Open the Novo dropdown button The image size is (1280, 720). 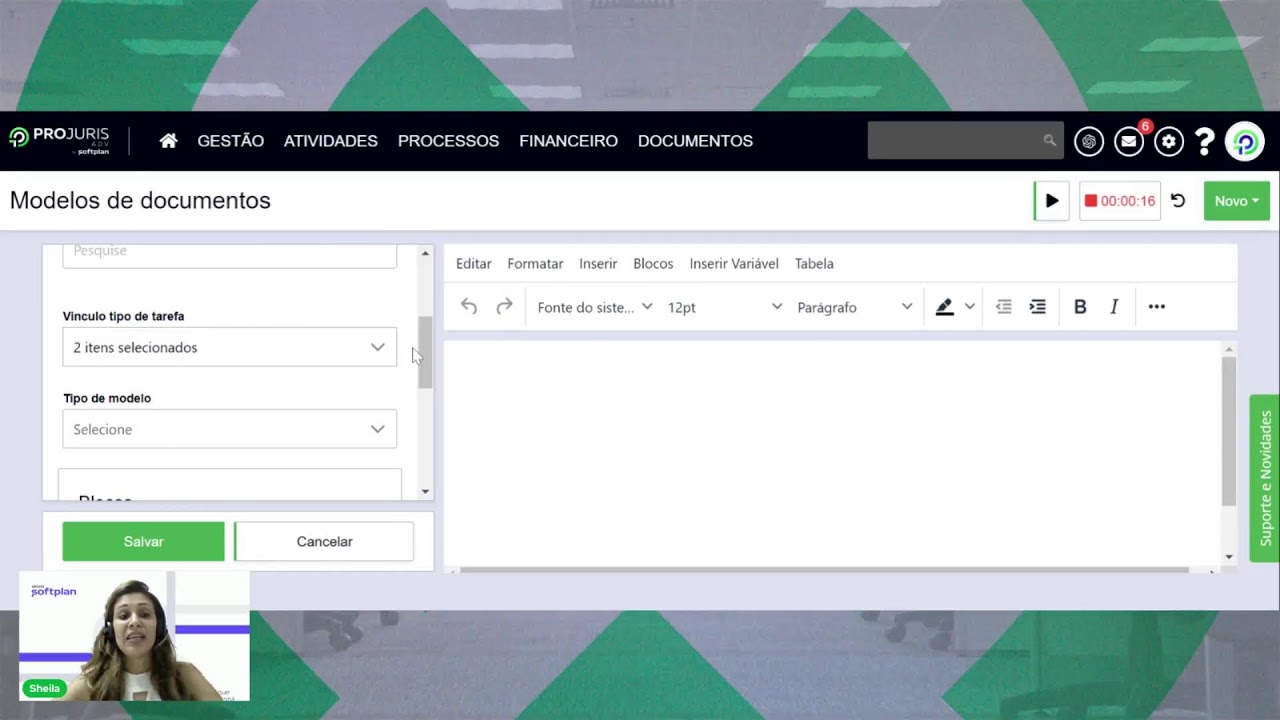pyautogui.click(x=1237, y=201)
